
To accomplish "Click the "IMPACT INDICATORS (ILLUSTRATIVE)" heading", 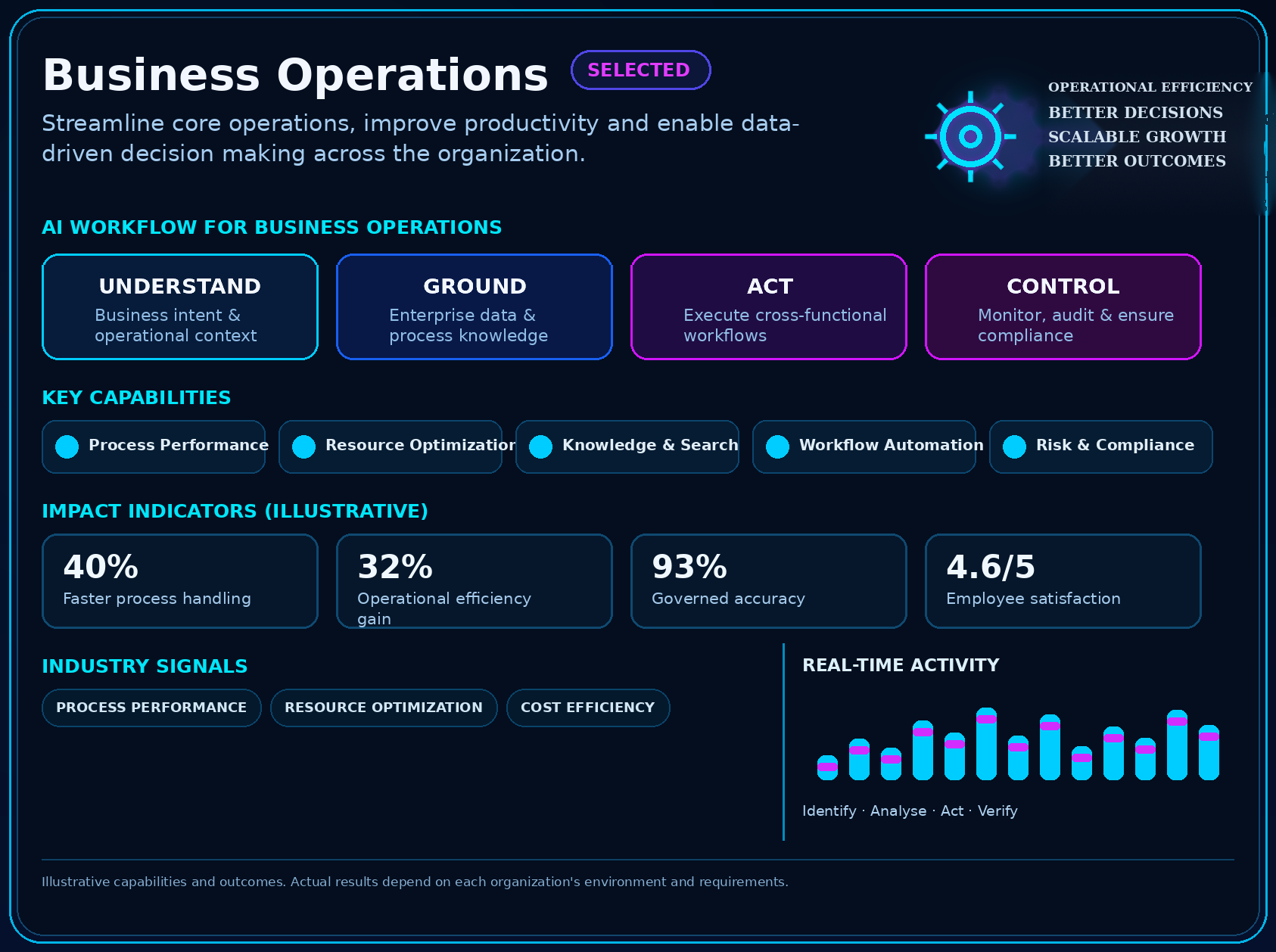I will coord(235,512).
